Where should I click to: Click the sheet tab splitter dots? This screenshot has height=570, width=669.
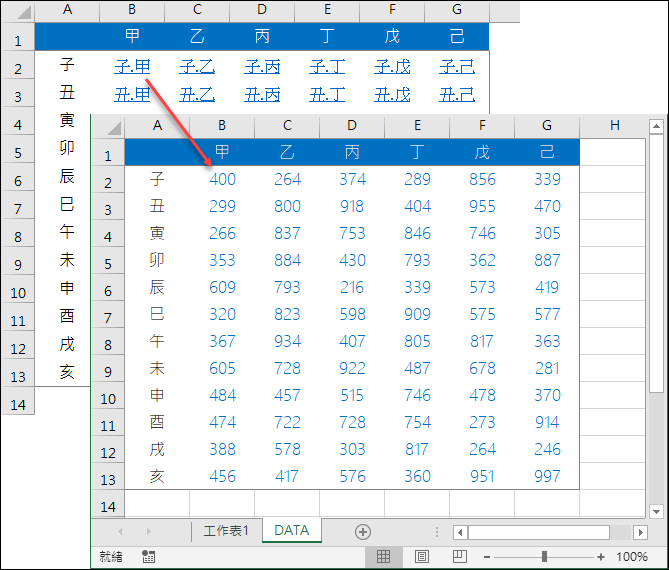click(x=436, y=532)
